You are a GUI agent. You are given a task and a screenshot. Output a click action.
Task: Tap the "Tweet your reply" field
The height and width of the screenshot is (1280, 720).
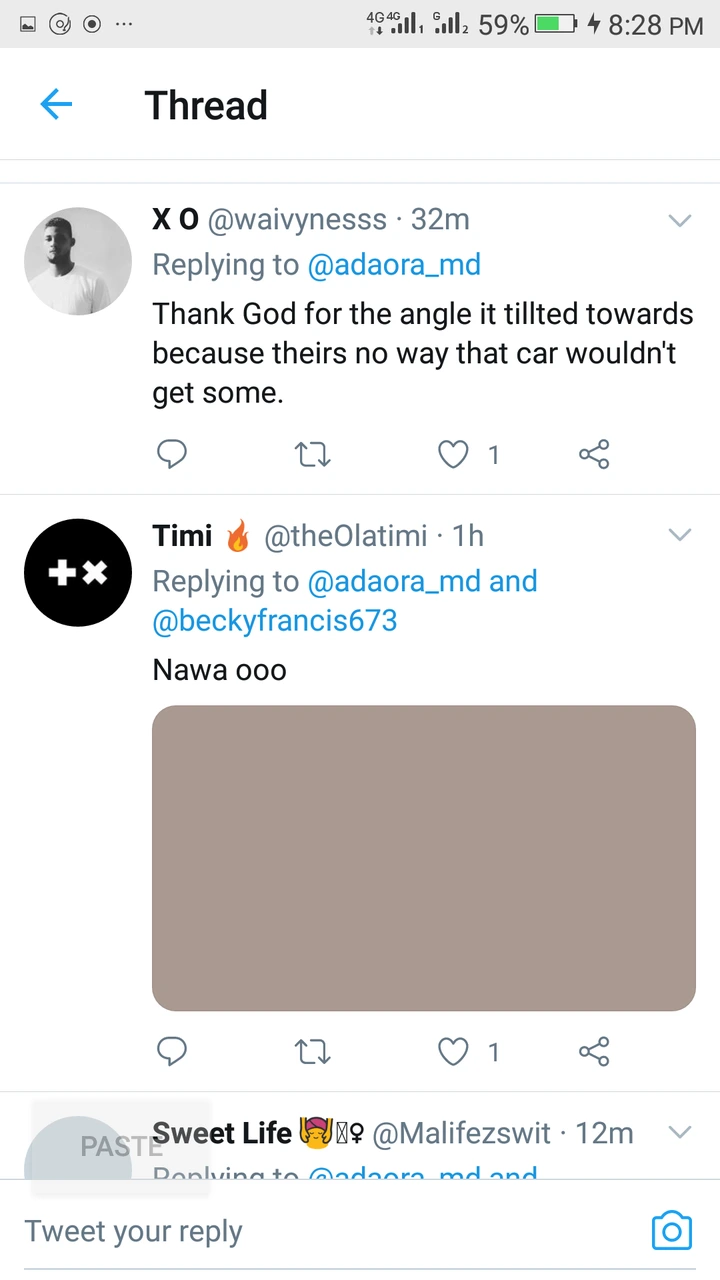click(300, 1231)
